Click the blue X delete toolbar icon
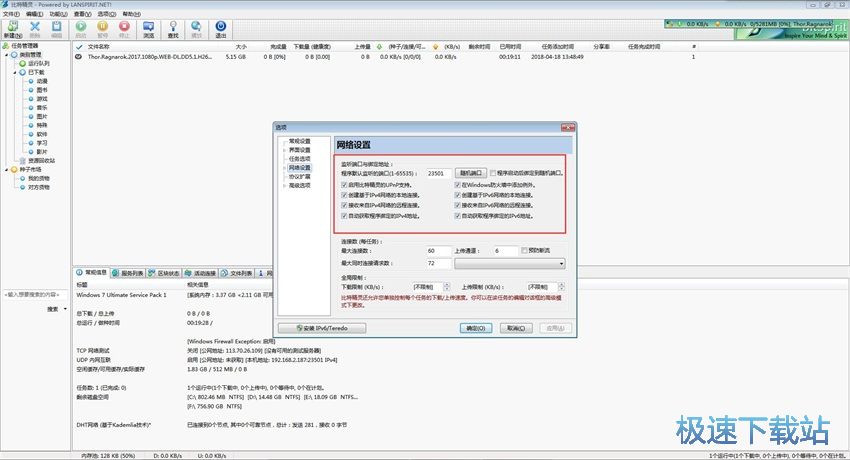Screen dimensions: 850x460 pyautogui.click(x=35, y=26)
